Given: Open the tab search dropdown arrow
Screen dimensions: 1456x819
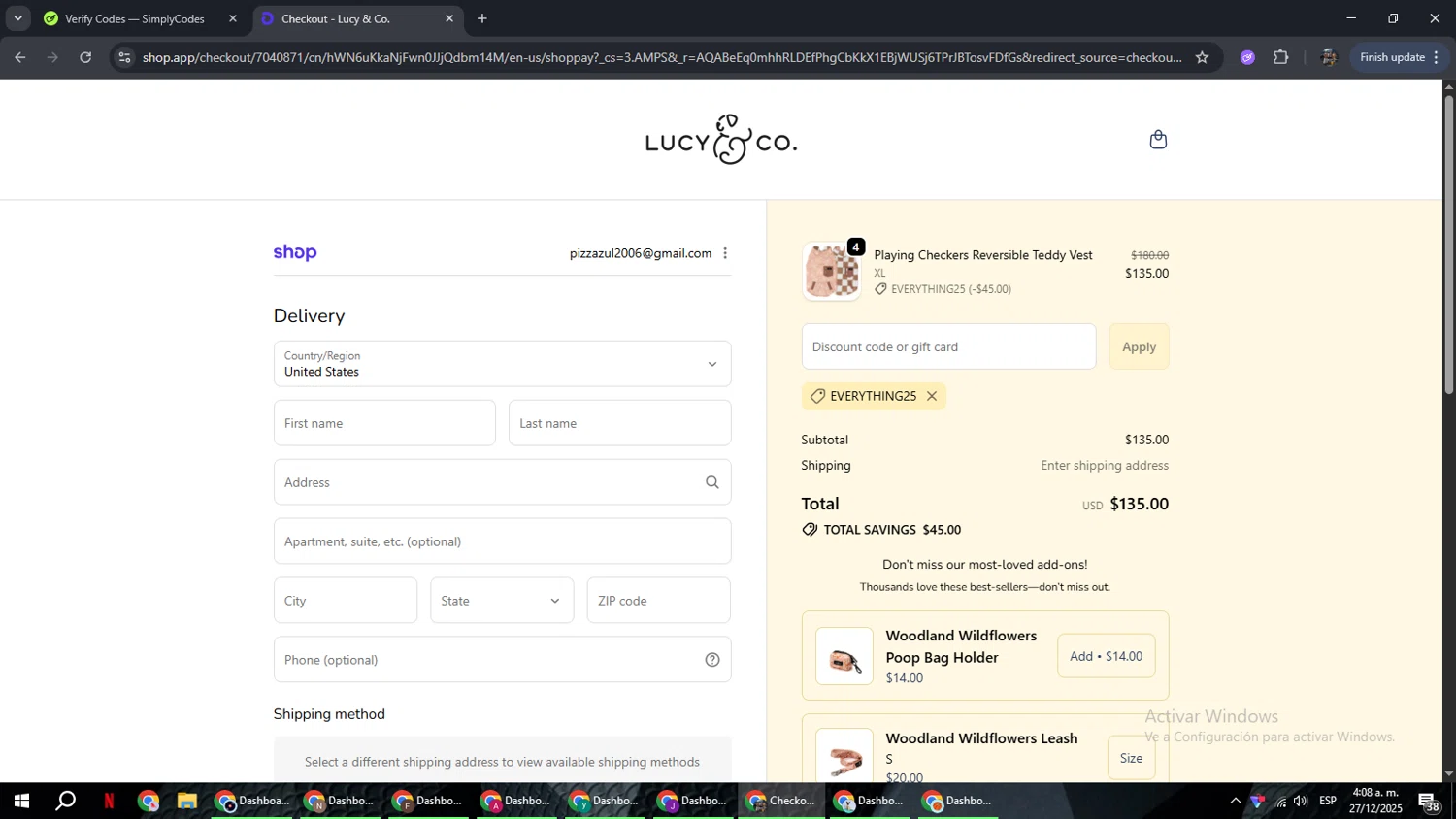Looking at the screenshot, I should (x=17, y=18).
